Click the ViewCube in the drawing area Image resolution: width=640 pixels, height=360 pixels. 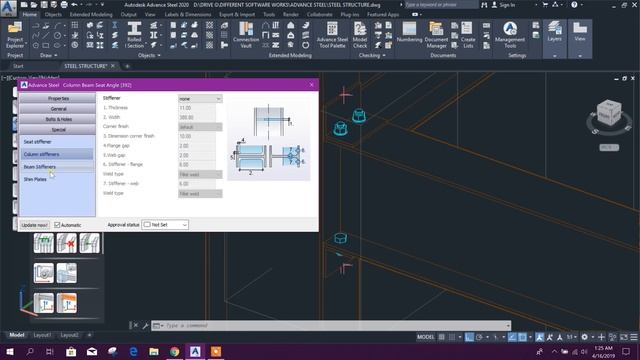click(609, 114)
